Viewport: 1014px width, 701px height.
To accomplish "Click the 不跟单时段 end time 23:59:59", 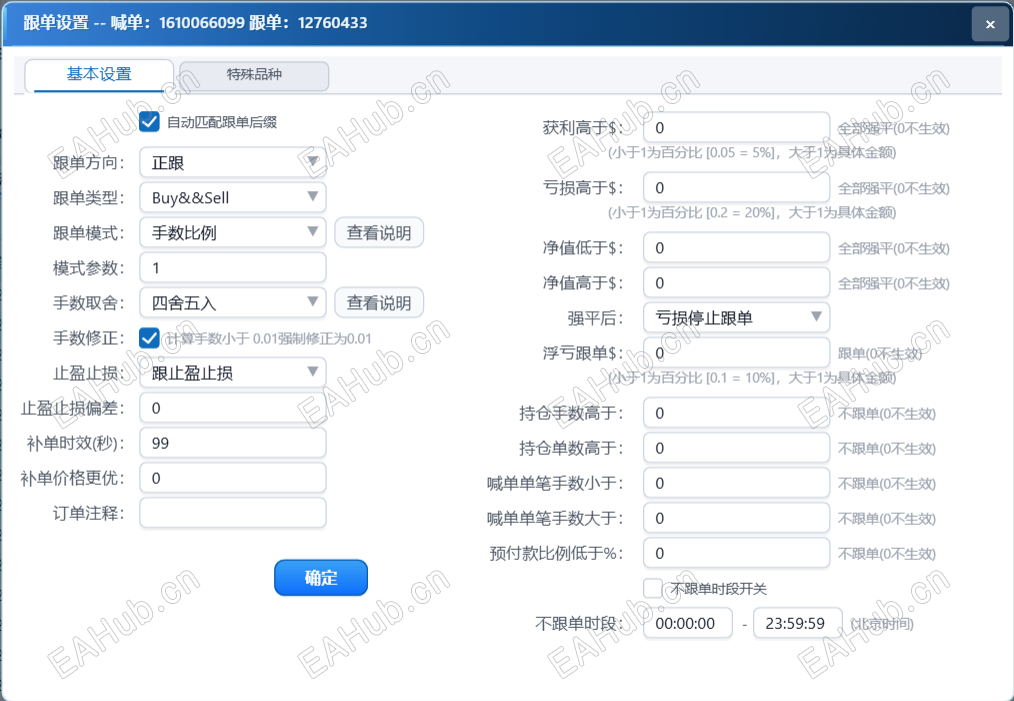I will [798, 623].
